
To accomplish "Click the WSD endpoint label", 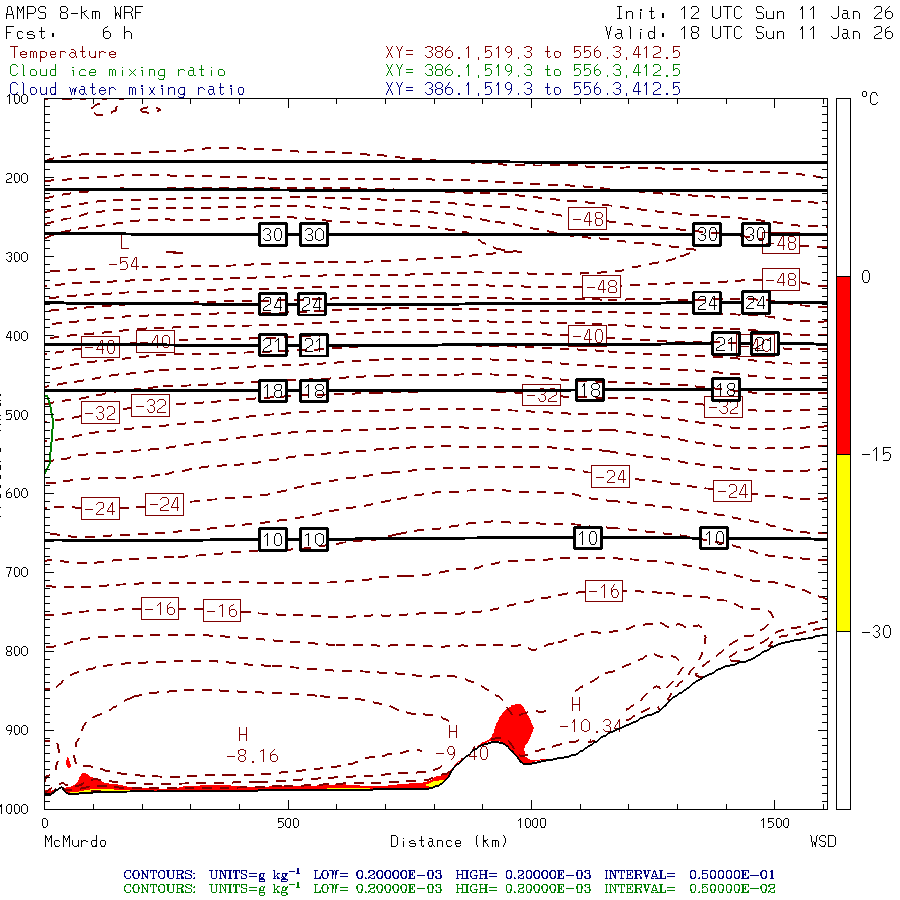I will (822, 842).
